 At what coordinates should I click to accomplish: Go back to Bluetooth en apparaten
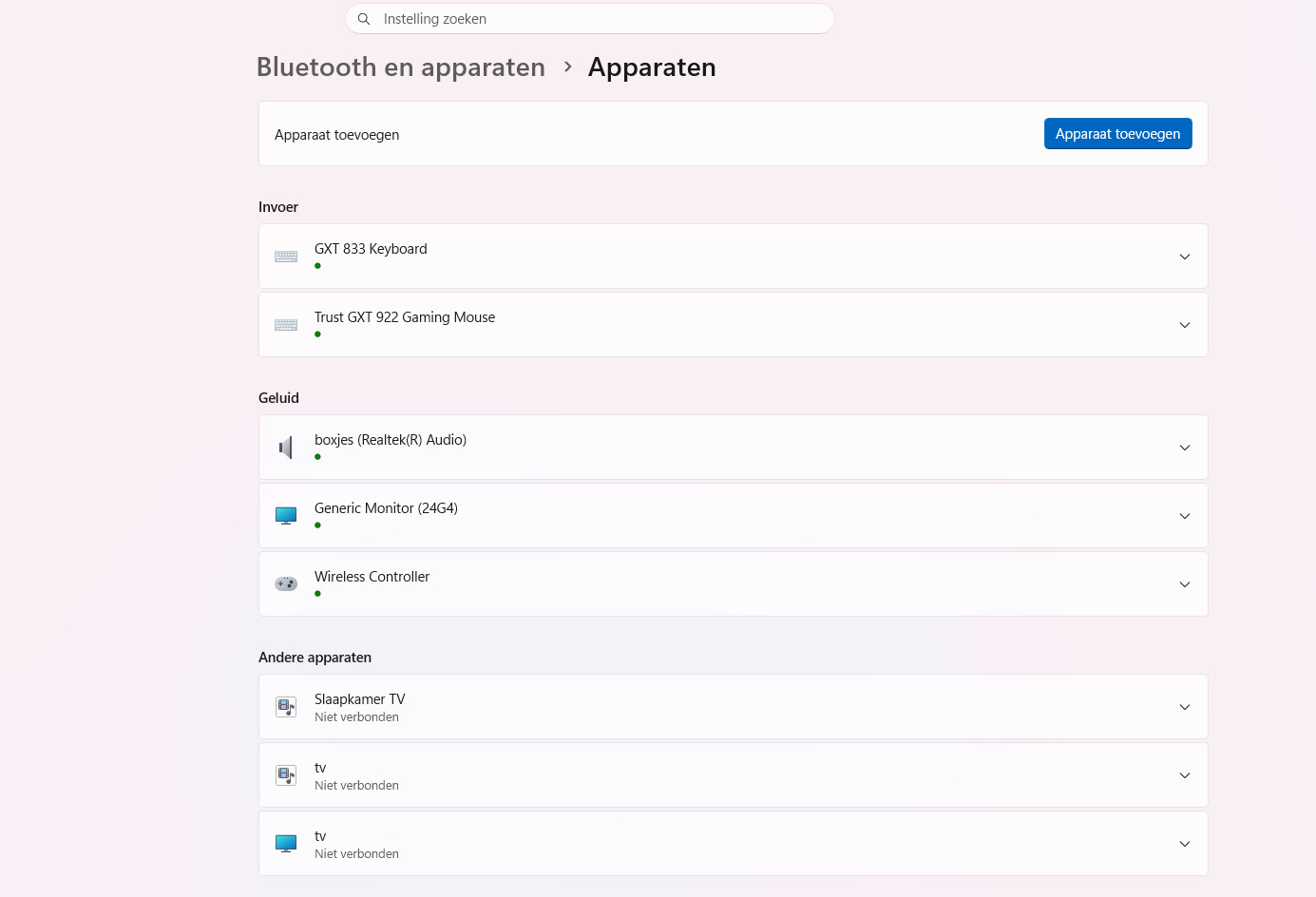point(401,67)
